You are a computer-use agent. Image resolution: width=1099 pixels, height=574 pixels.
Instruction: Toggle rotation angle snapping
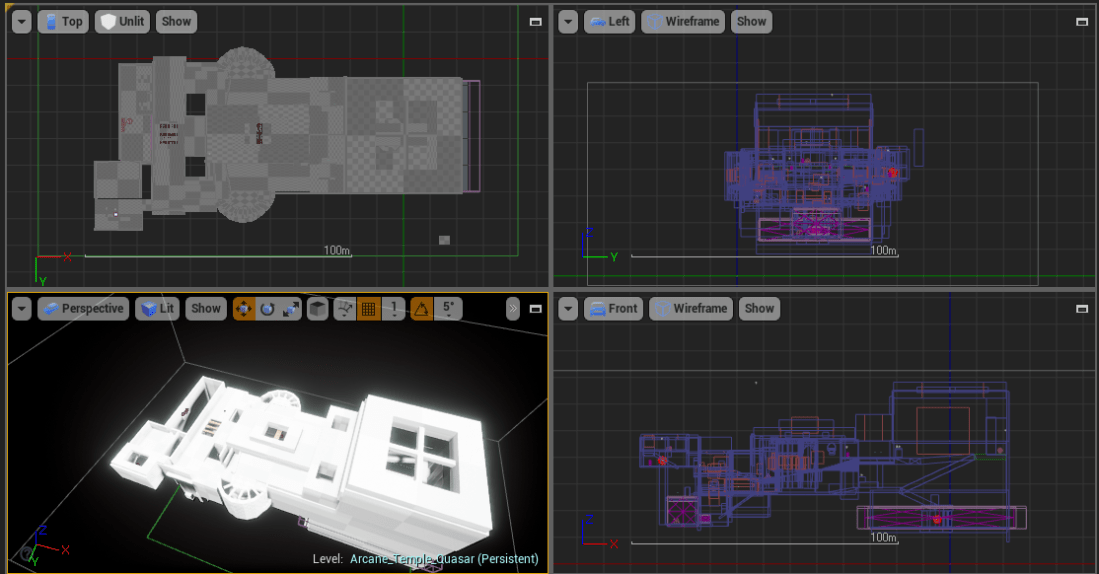(421, 308)
